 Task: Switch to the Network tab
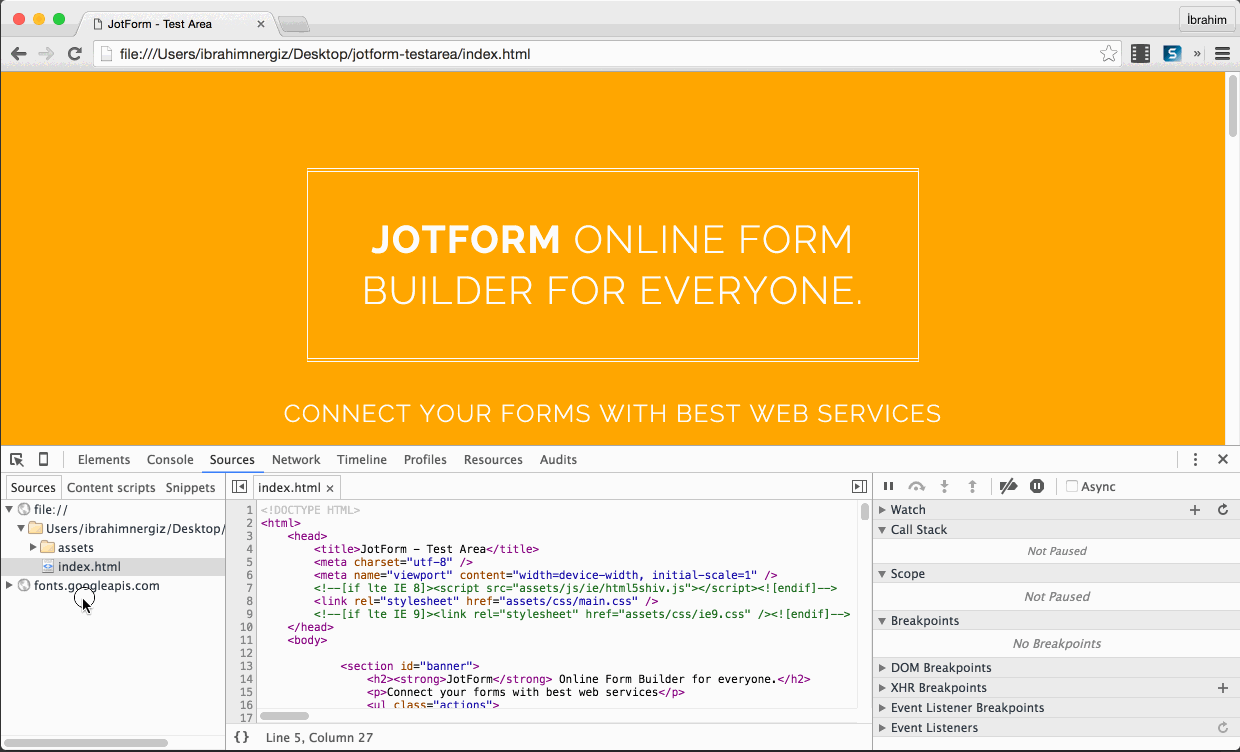click(296, 460)
